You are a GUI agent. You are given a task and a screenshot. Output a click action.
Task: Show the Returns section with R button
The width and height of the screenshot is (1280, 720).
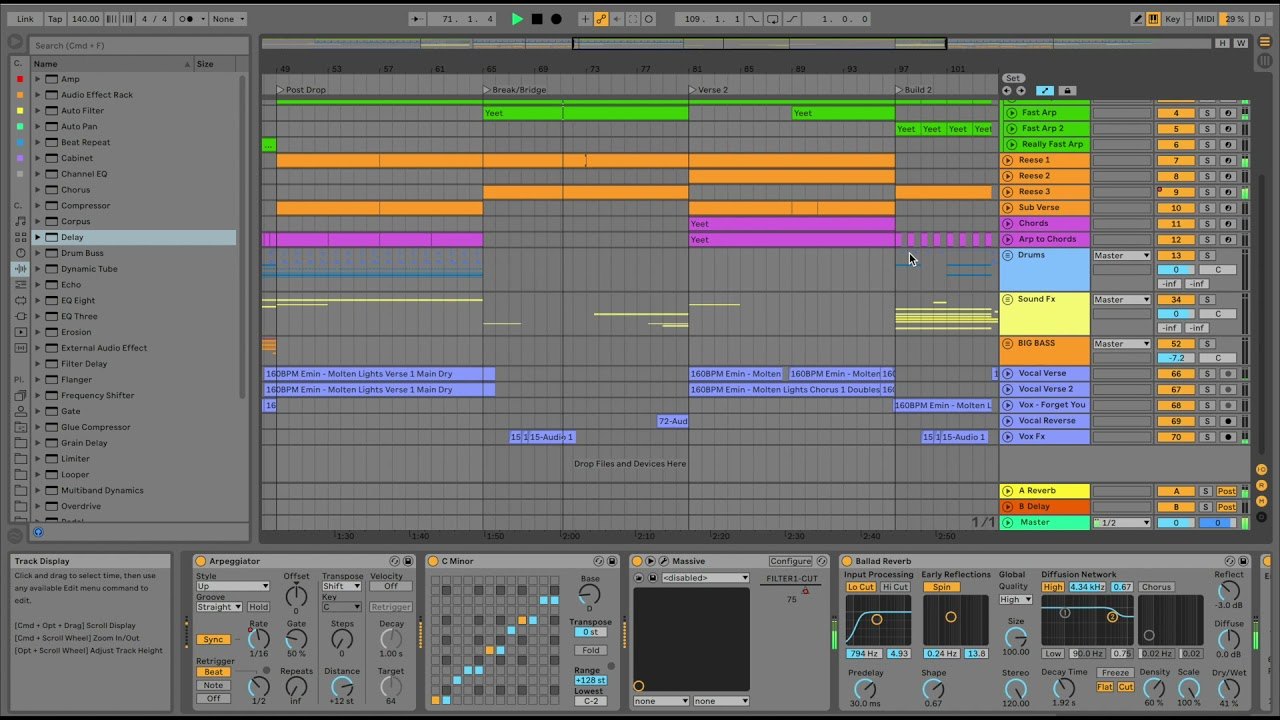tap(1261, 485)
